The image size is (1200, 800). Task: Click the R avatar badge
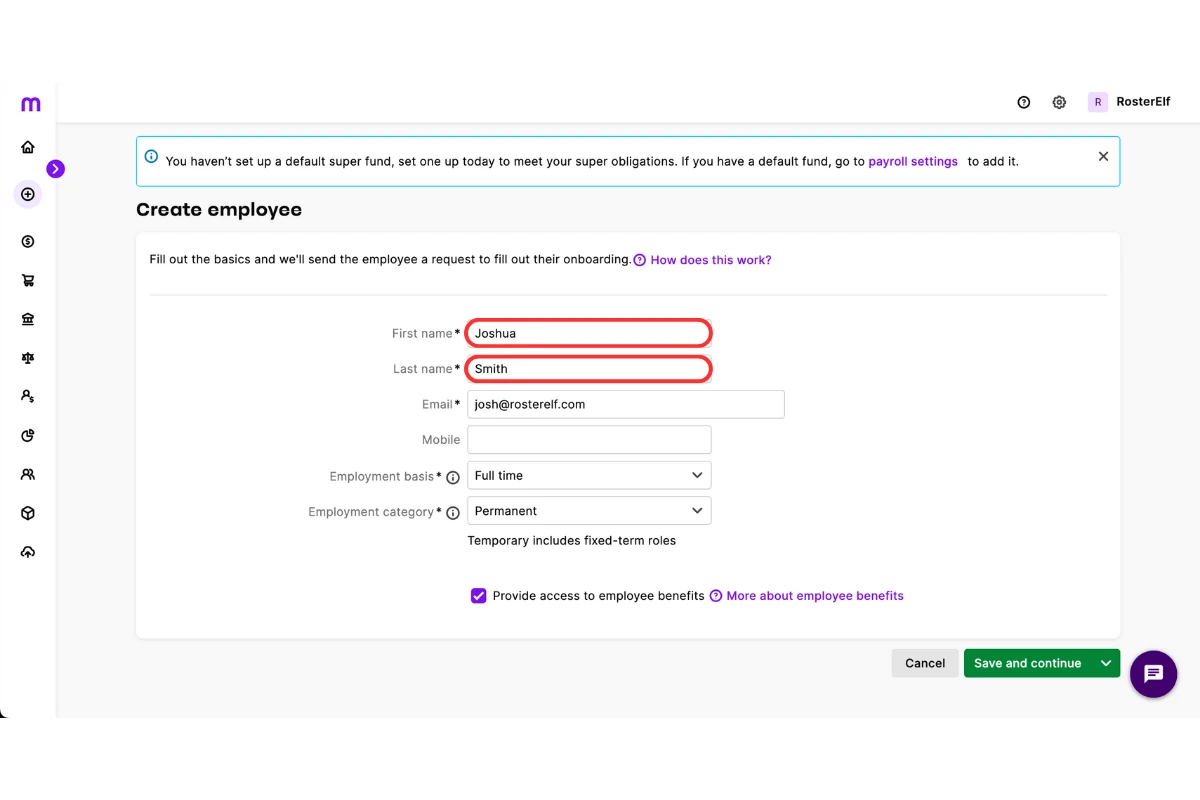1098,102
